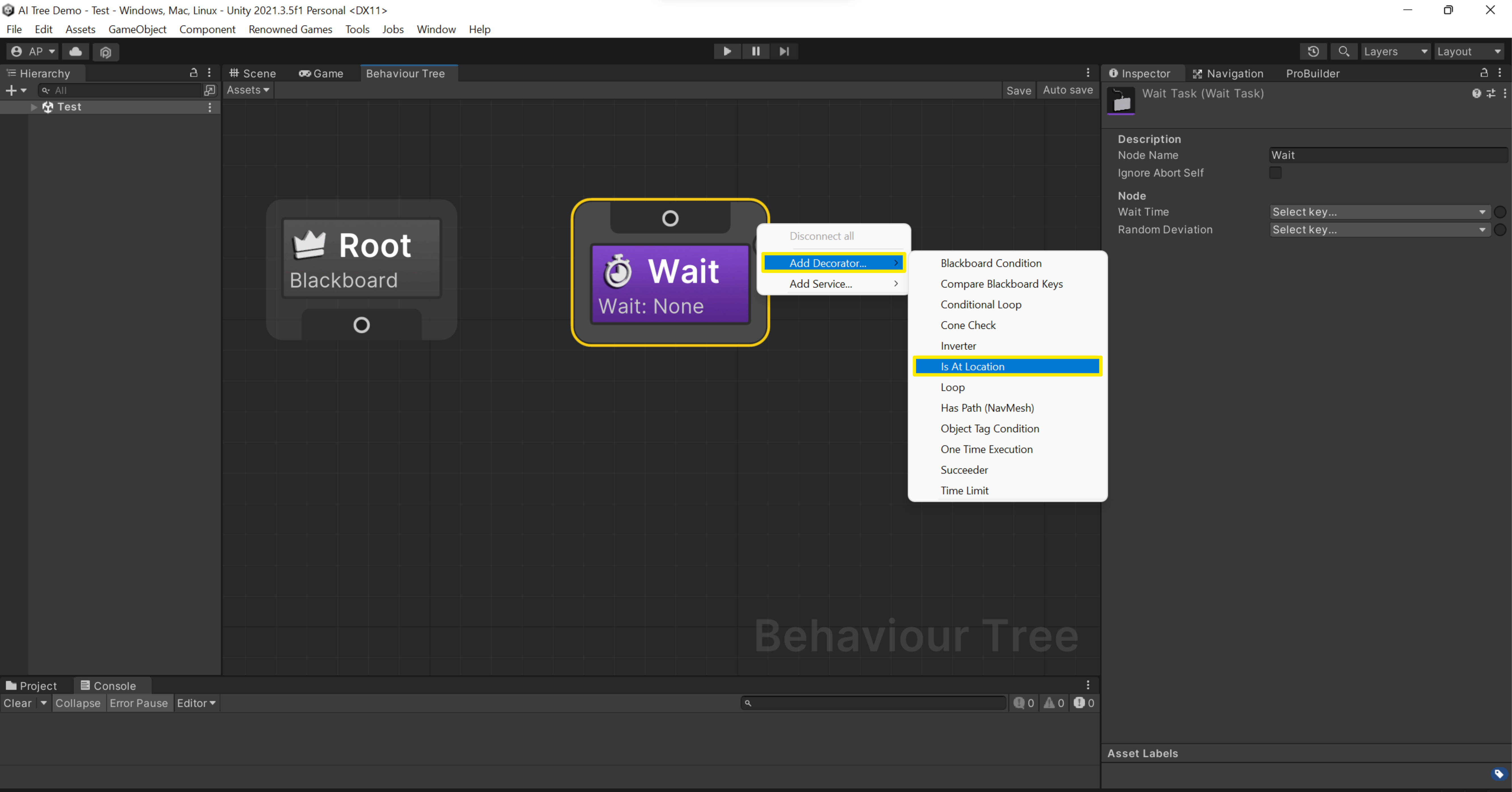Viewport: 1512px width, 792px height.
Task: Click the Save button in the Behaviour Tree
Action: tap(1018, 90)
